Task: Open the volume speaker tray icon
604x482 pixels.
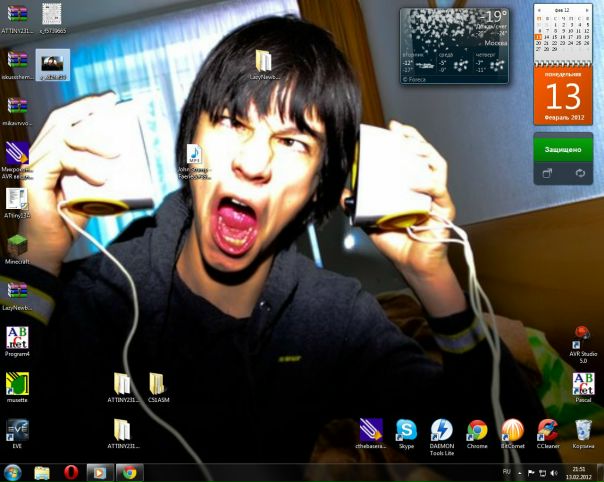Action: click(x=553, y=472)
